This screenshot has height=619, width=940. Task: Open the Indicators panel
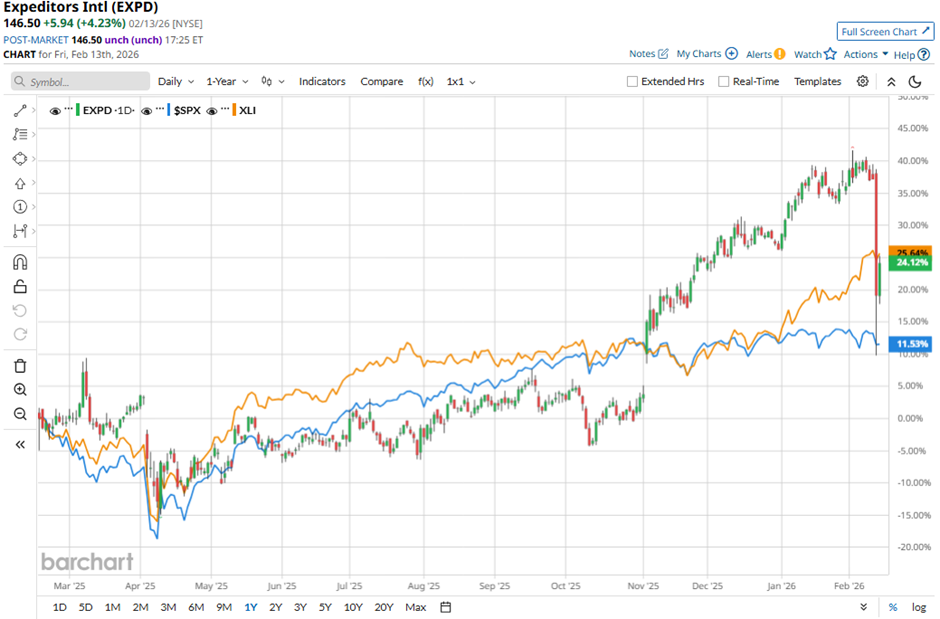click(322, 81)
